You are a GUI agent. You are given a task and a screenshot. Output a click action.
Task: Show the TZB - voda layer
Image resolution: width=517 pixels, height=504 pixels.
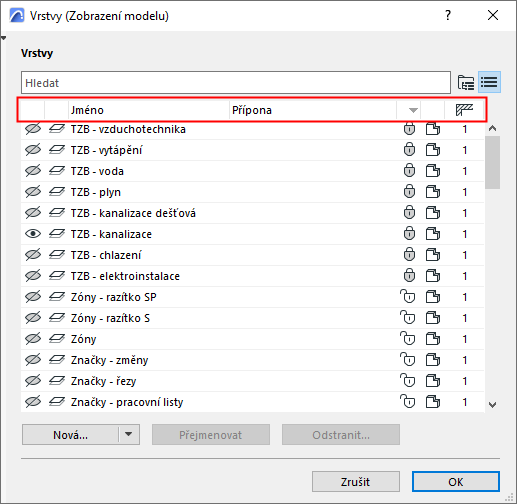point(33,171)
